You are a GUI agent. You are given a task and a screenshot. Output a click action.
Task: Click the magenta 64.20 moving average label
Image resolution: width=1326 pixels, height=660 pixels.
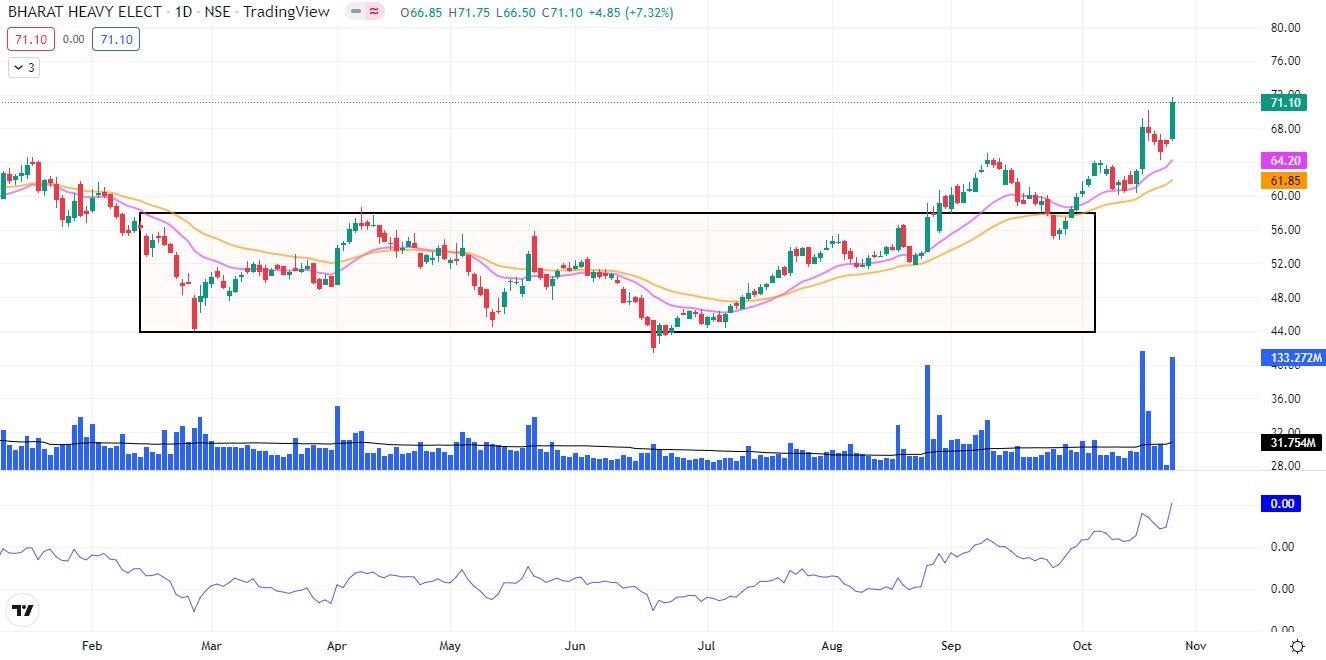pos(1284,160)
